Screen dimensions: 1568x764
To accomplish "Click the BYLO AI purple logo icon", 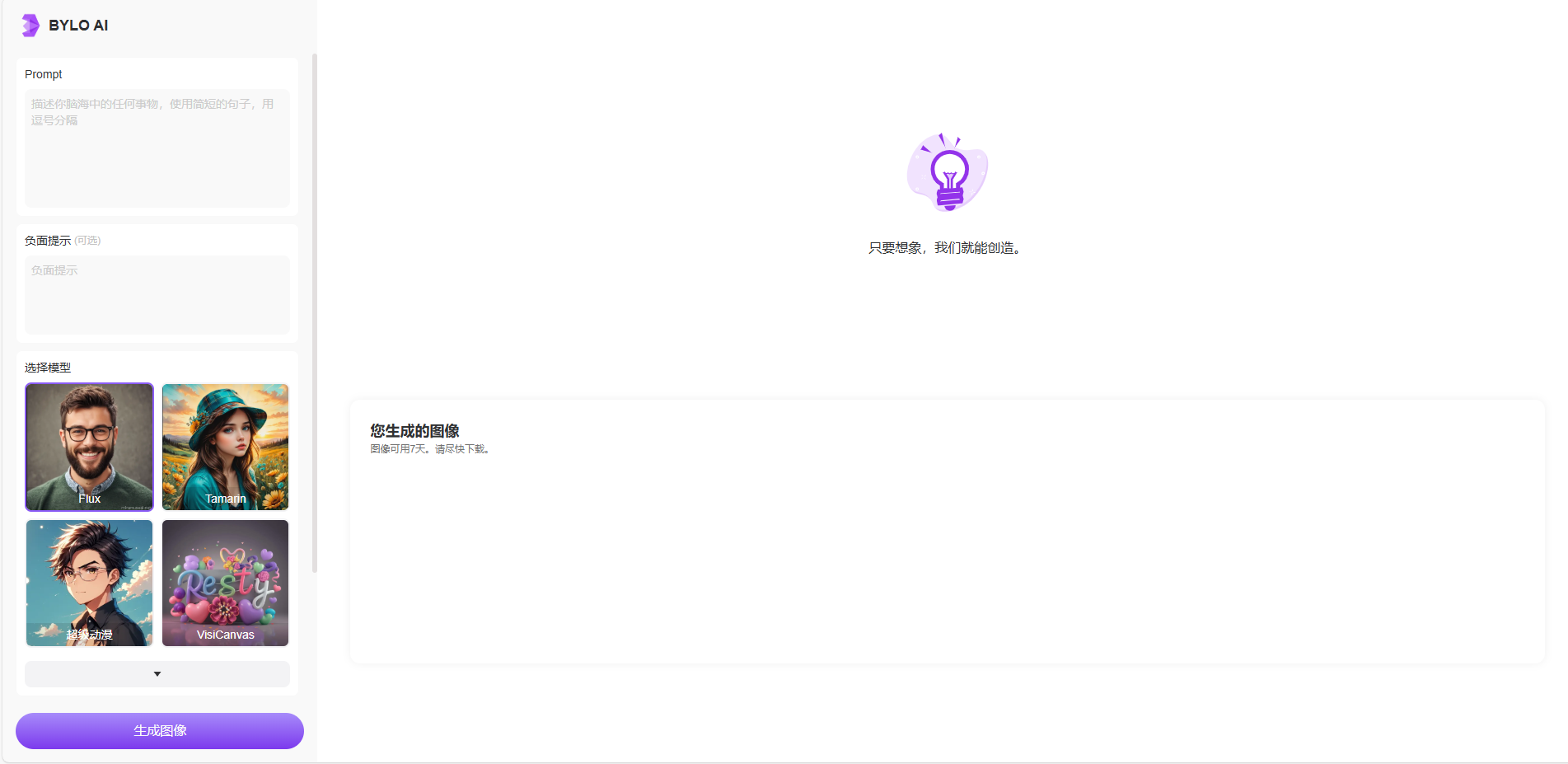I will tap(30, 26).
